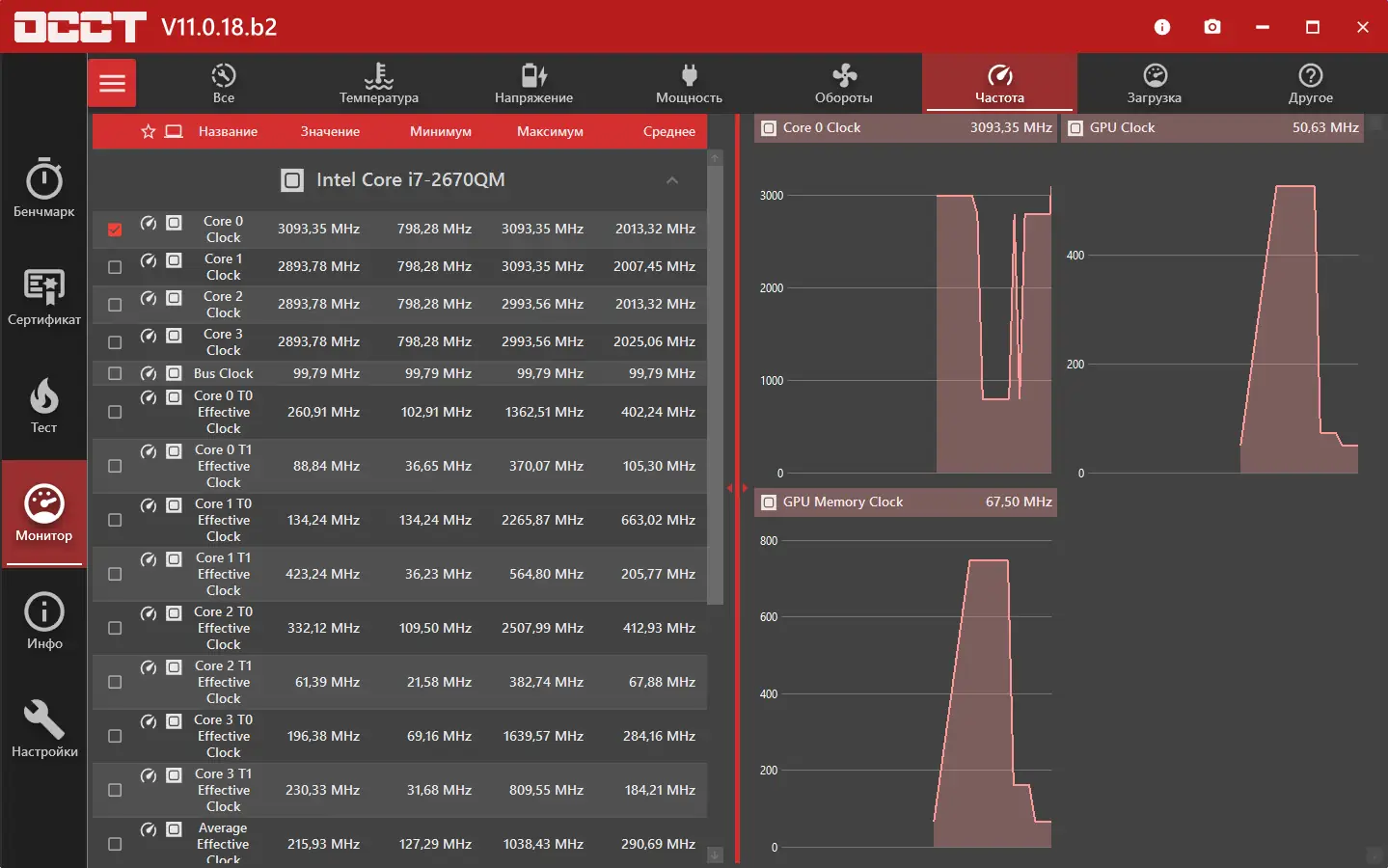Check the Average Effective Clock checkbox

pyautogui.click(x=115, y=844)
